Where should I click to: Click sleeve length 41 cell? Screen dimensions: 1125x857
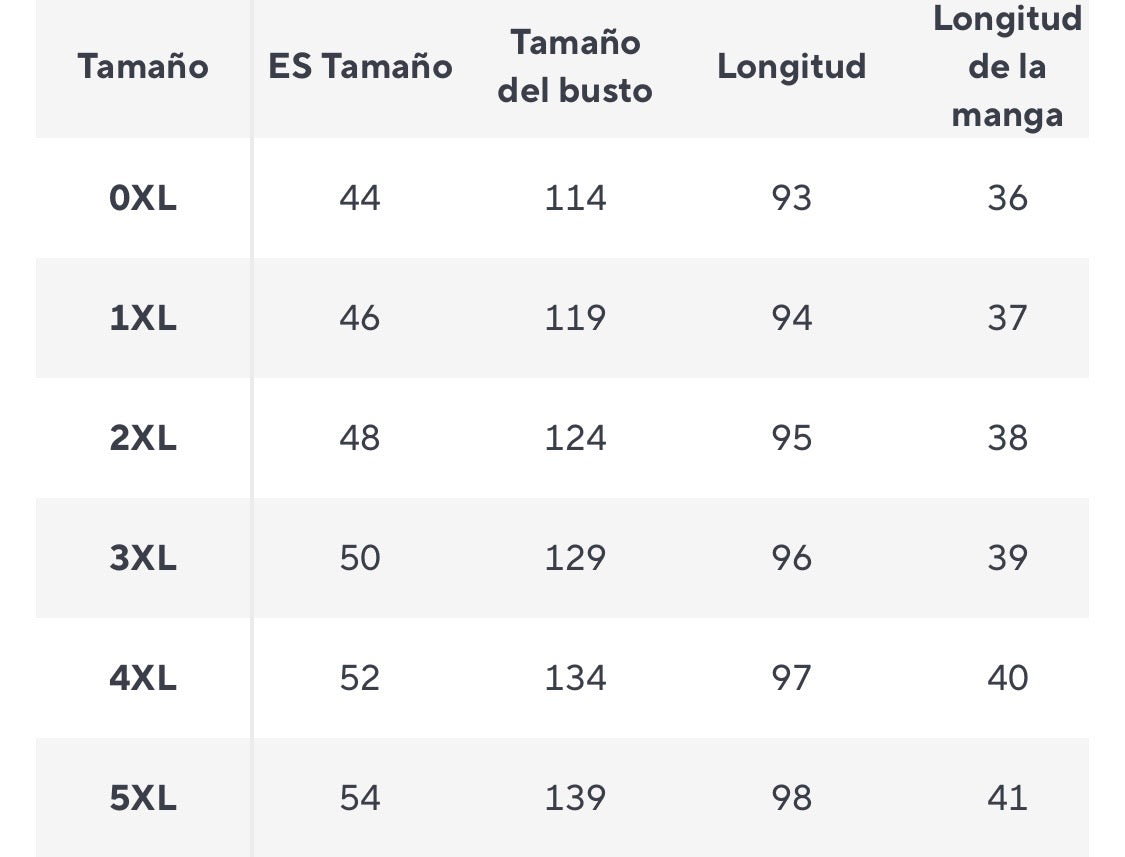pos(1007,798)
